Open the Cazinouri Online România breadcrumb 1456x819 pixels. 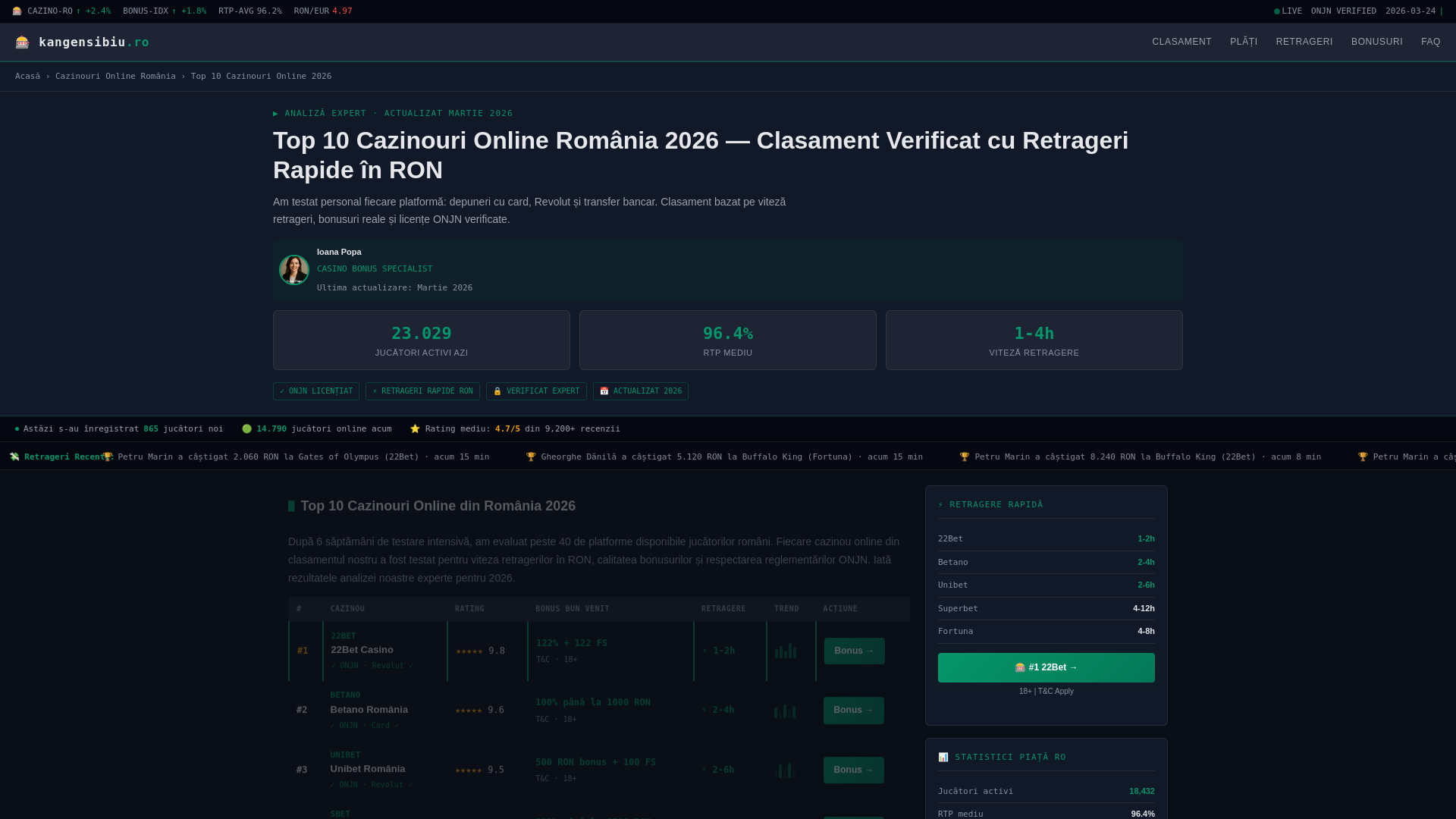(115, 77)
